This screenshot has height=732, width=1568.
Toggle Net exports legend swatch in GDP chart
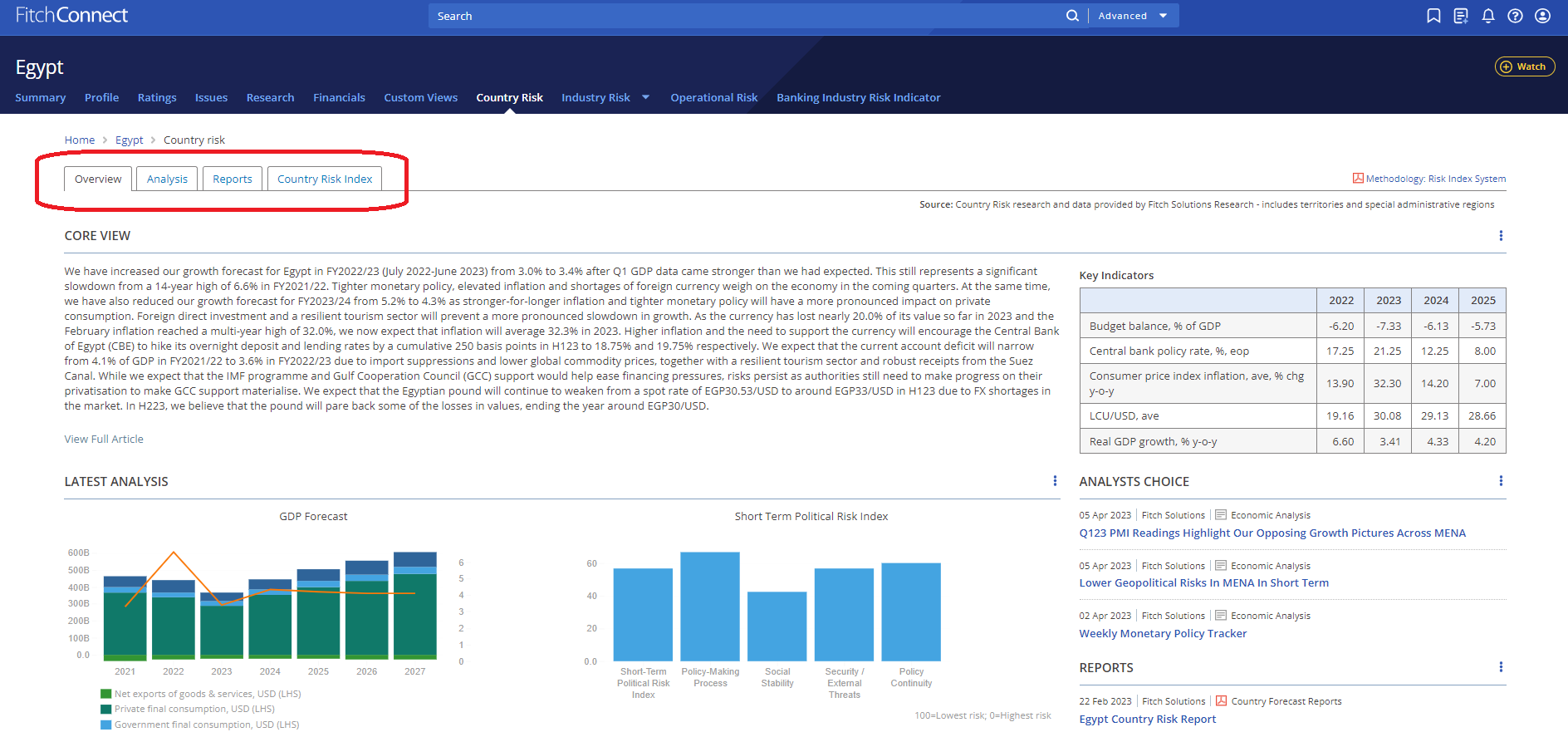pyautogui.click(x=105, y=694)
